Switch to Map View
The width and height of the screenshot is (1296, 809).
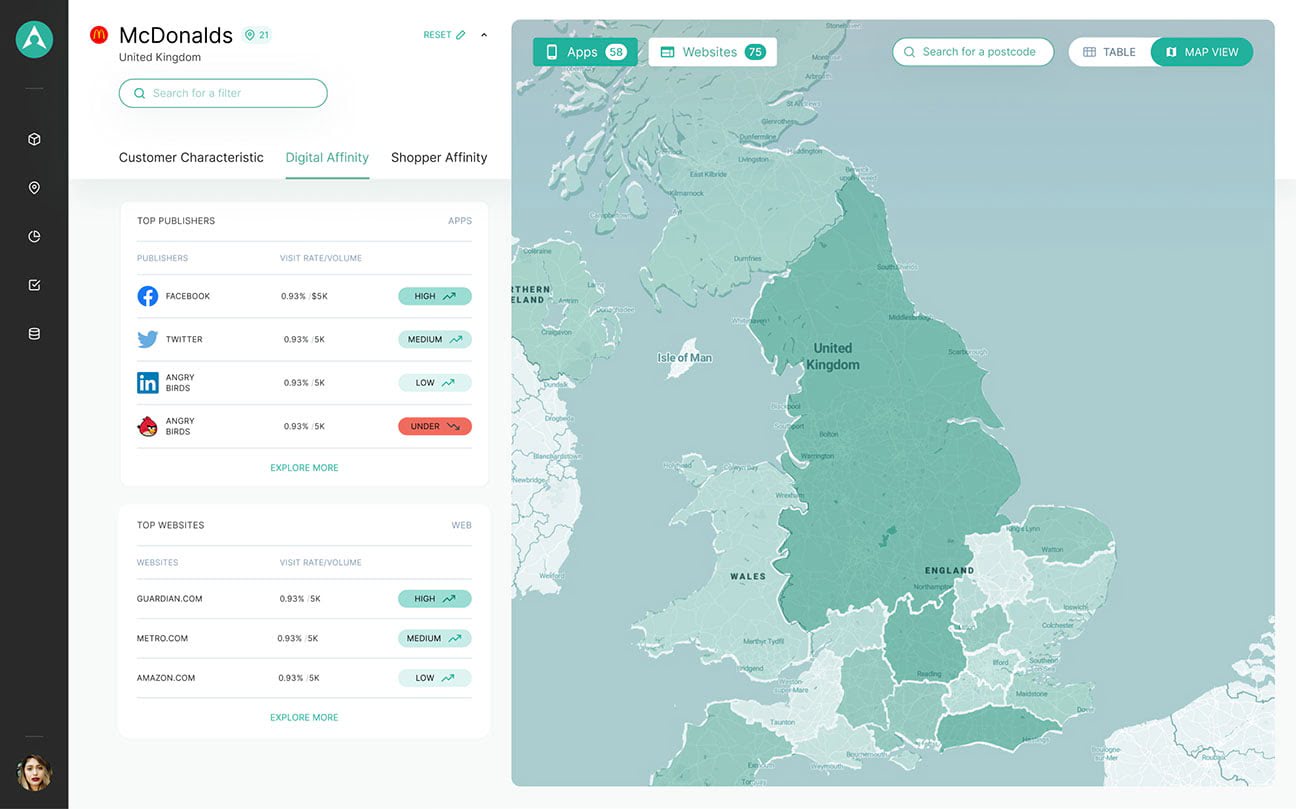click(x=1202, y=52)
